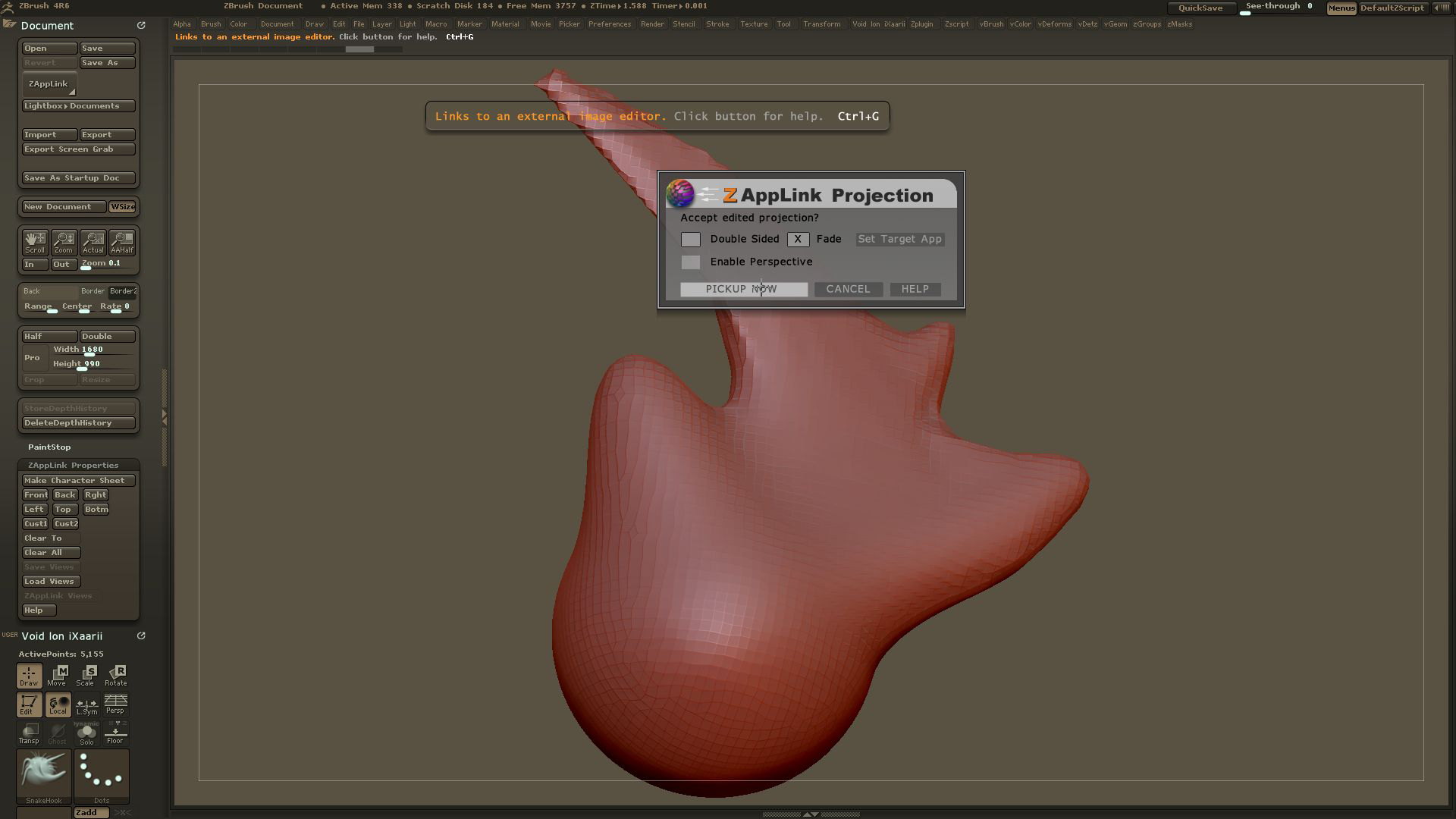This screenshot has width=1456, height=819.
Task: Click the left tray divider arrow
Action: point(164,417)
